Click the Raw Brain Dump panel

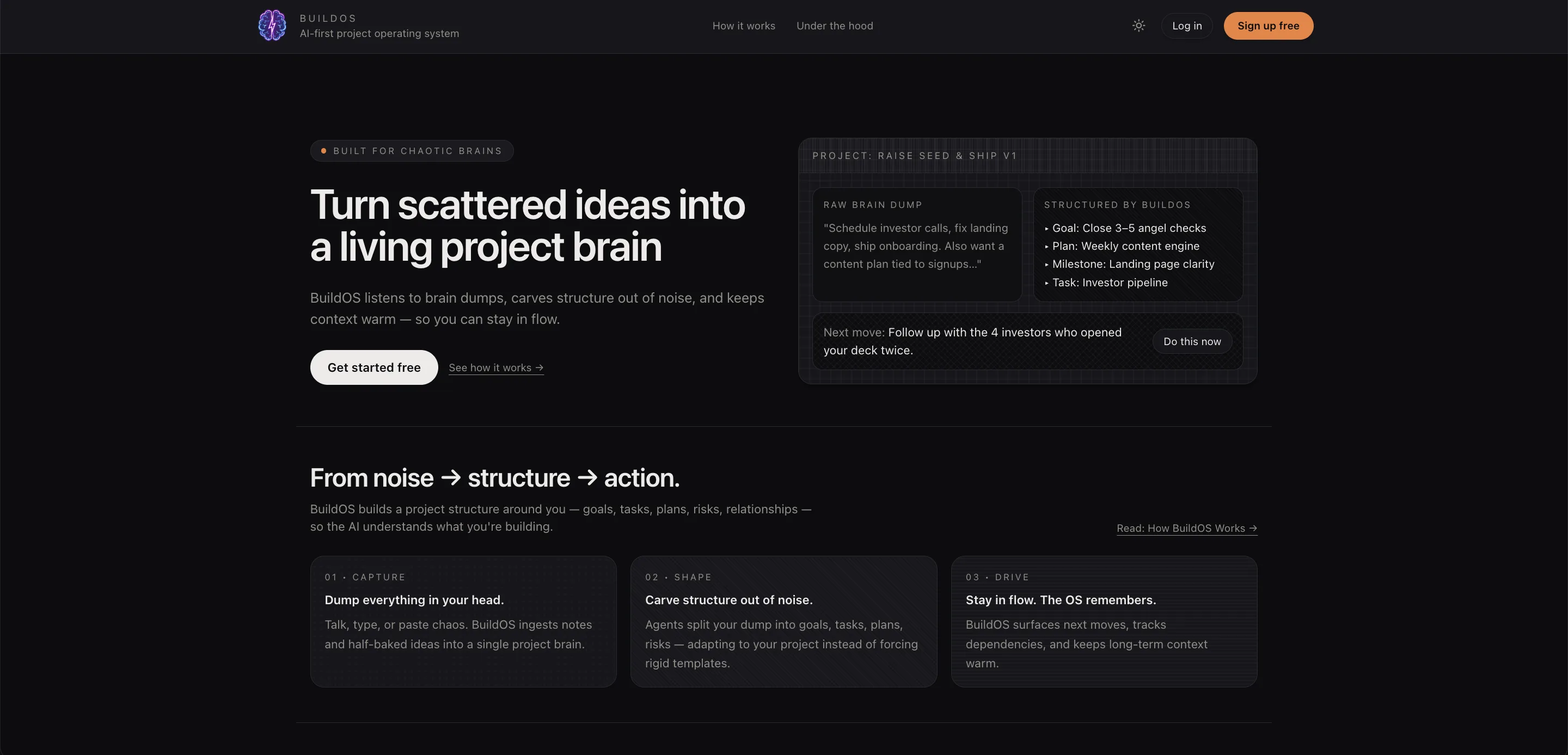[x=917, y=244]
